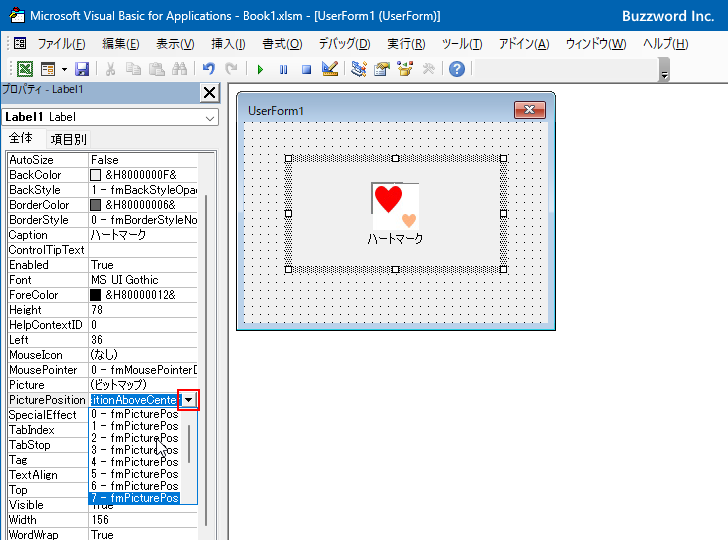Open the 編集(E) menu

121,44
